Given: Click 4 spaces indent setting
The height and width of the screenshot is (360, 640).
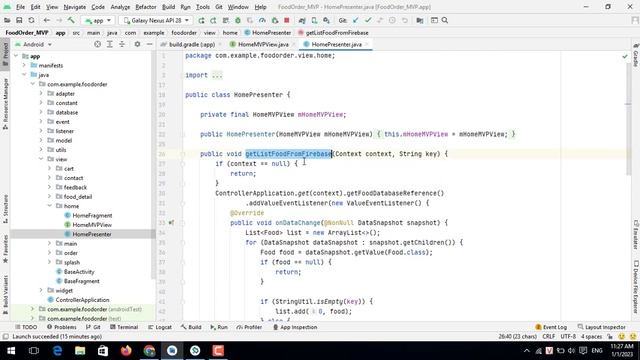Looking at the screenshot, I should pos(591,336).
